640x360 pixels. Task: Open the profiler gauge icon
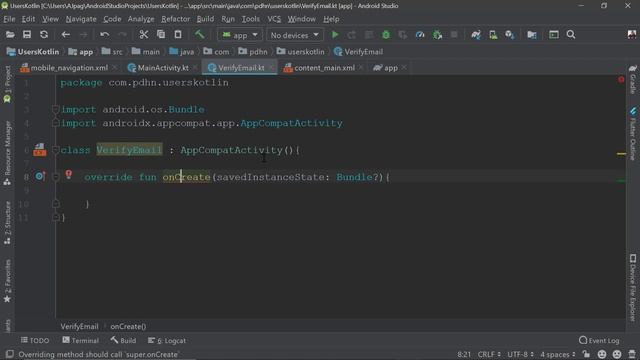point(420,35)
